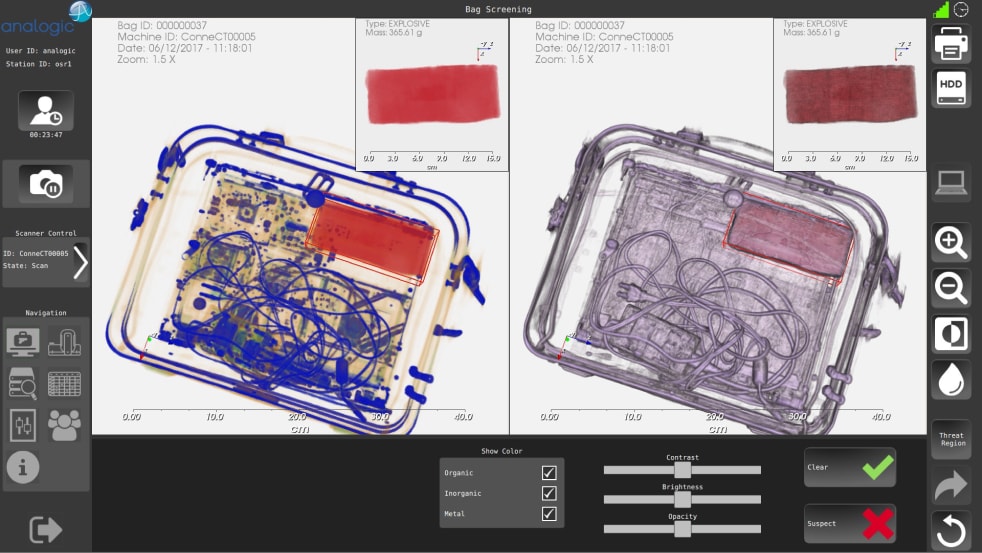
Task: Click the logout exit icon
Action: pos(46,530)
